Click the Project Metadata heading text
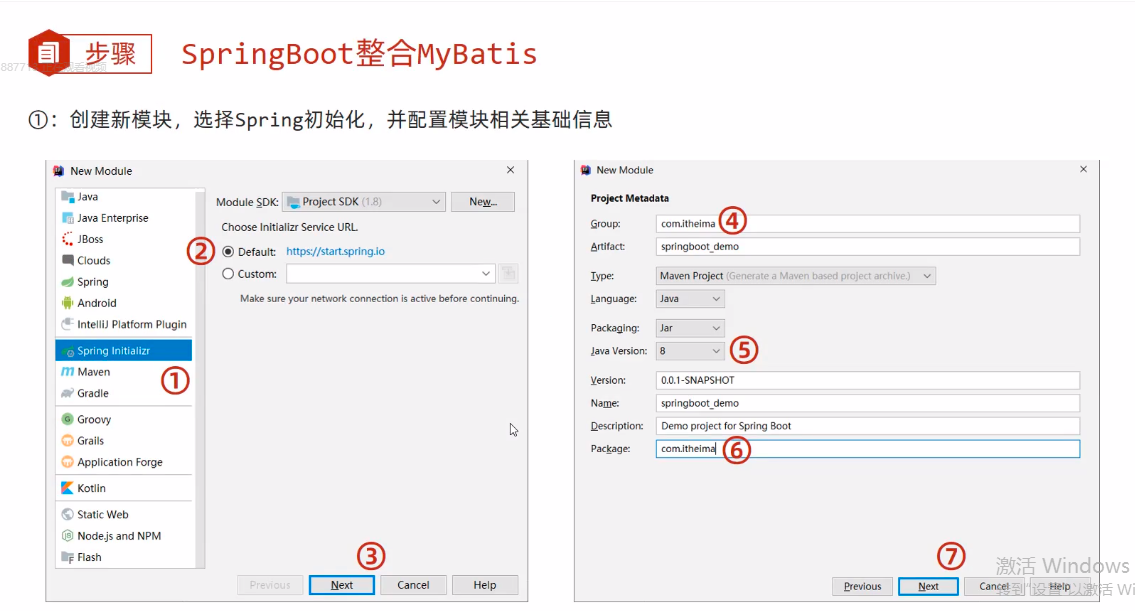The image size is (1135, 611). click(630, 198)
